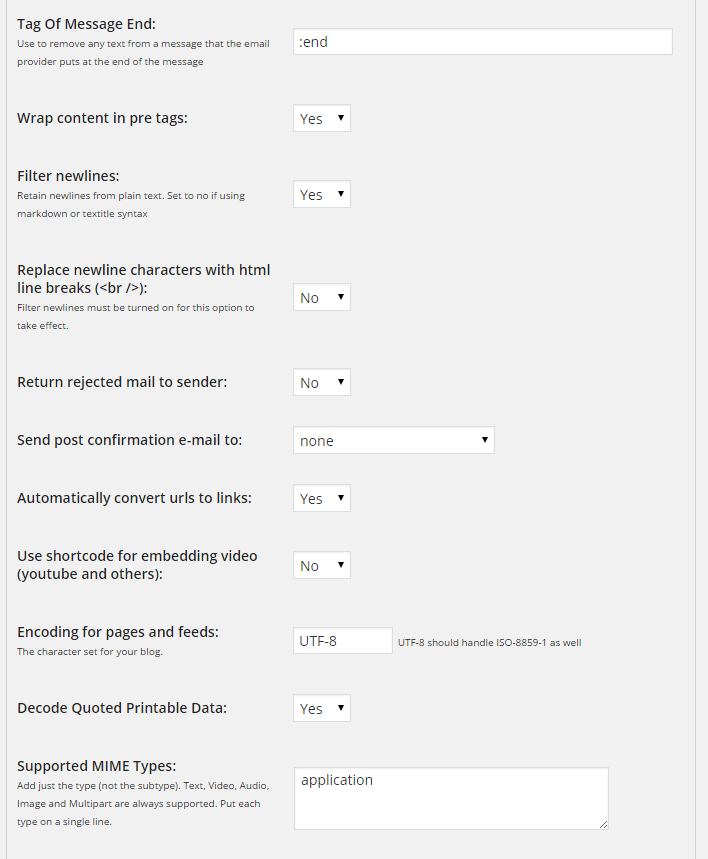Open the Automatically convert urls to links dropdown

[x=322, y=498]
